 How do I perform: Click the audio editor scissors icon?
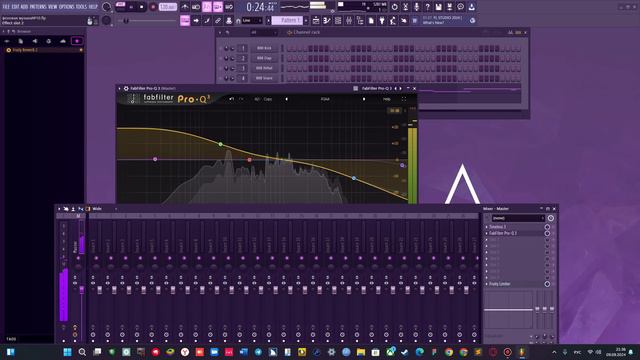pos(405,7)
